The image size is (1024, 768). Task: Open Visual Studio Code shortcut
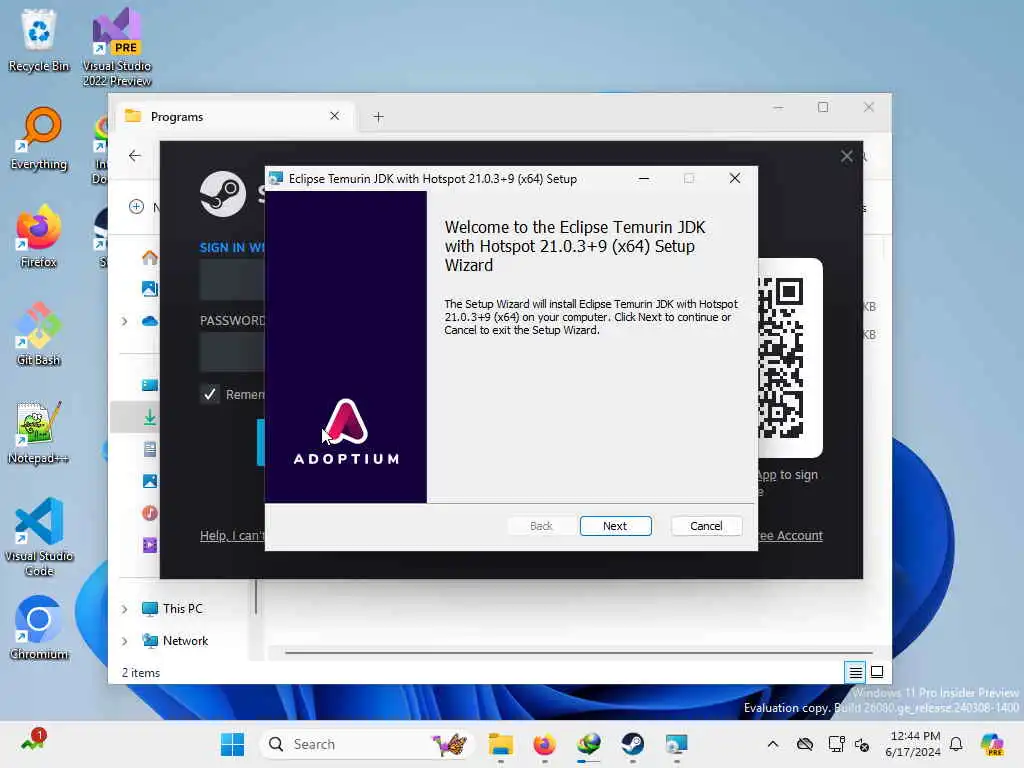coord(39,537)
